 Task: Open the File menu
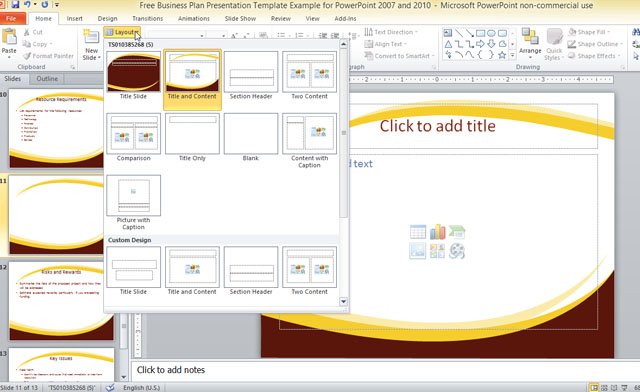click(12, 18)
